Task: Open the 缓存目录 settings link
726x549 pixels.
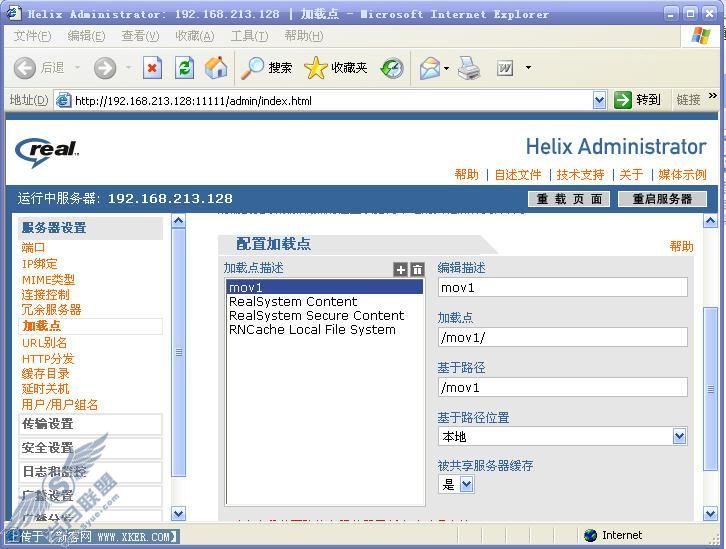Action: 45,374
